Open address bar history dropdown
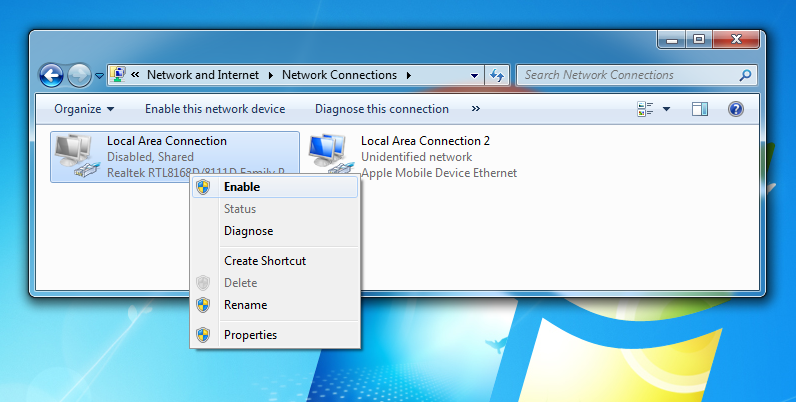796x402 pixels. 474,76
